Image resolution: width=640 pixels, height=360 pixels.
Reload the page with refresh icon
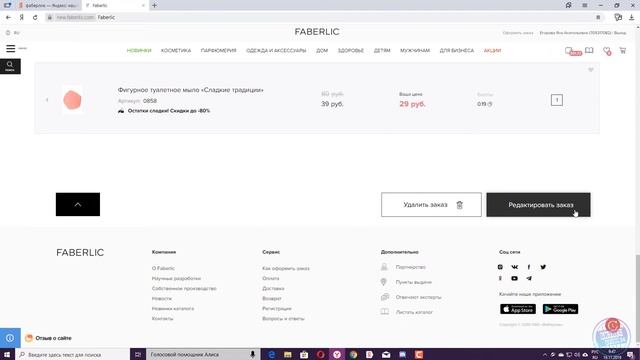(35, 18)
